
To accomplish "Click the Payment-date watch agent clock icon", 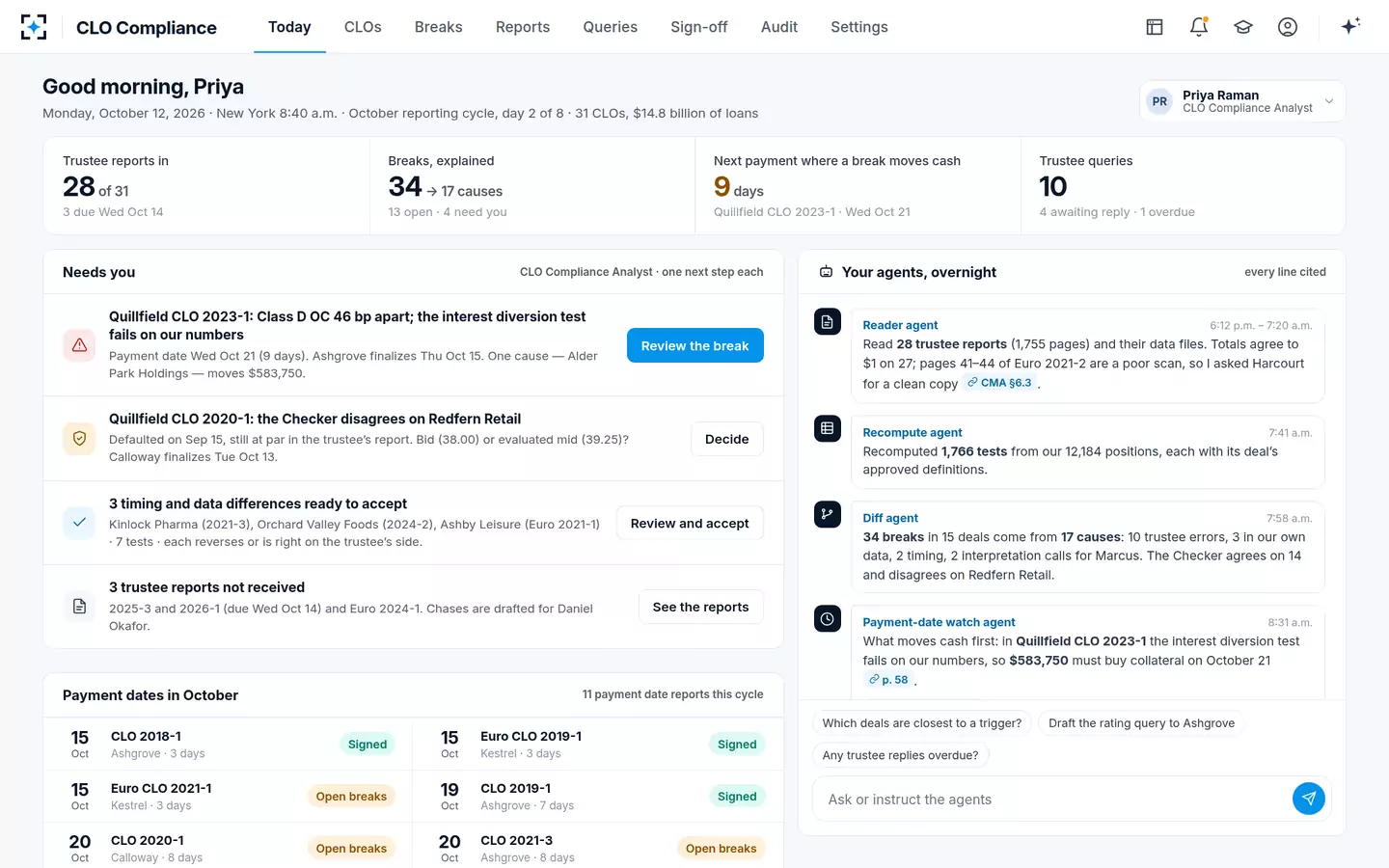I will tap(828, 618).
